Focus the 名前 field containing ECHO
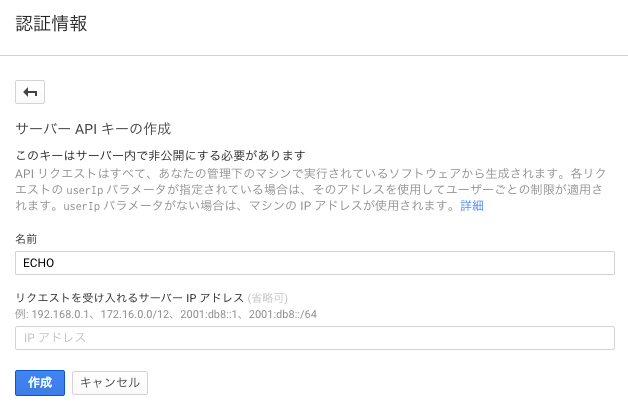The width and height of the screenshot is (628, 405). tap(315, 263)
